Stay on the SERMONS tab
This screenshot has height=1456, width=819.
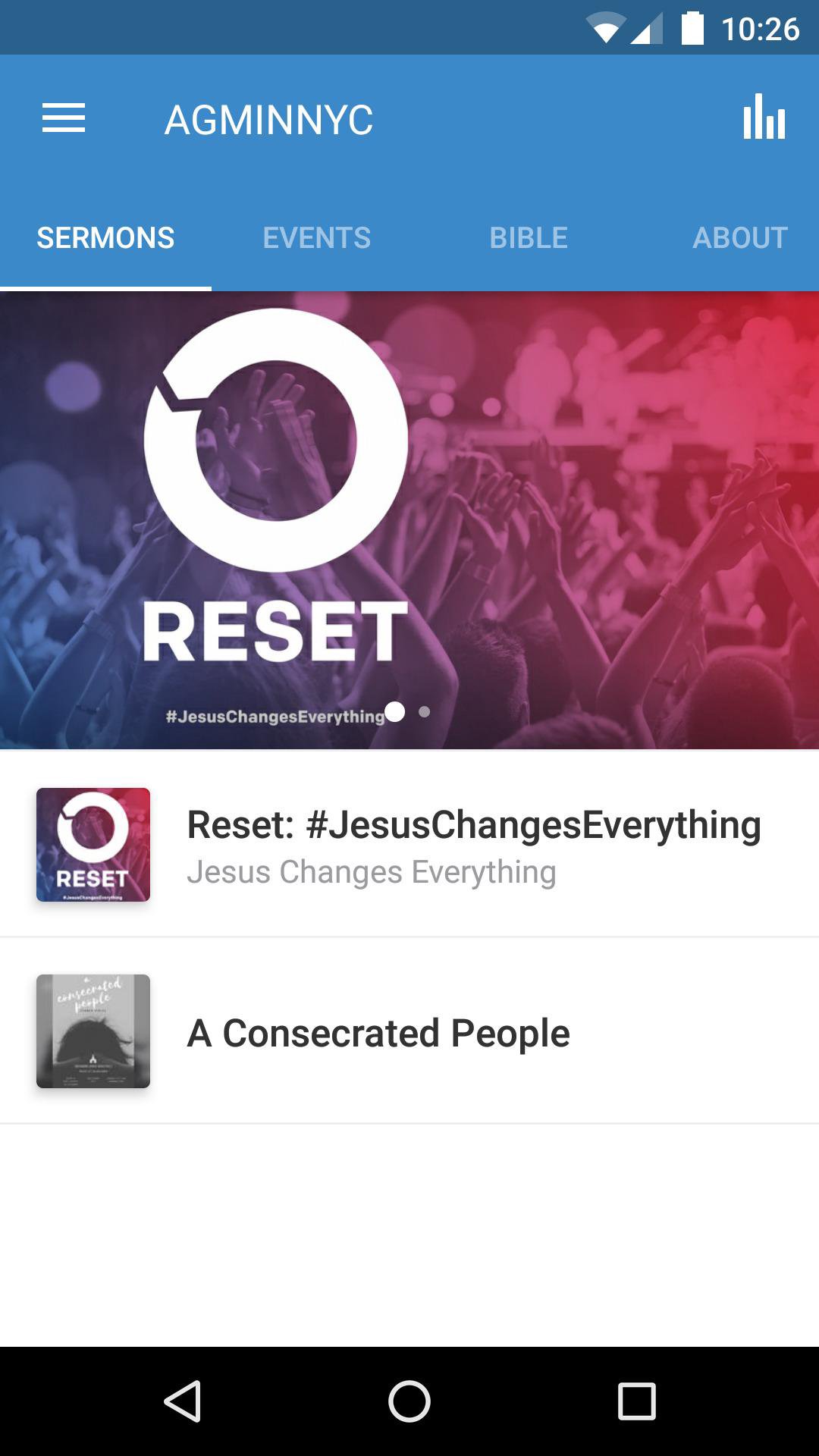[105, 237]
